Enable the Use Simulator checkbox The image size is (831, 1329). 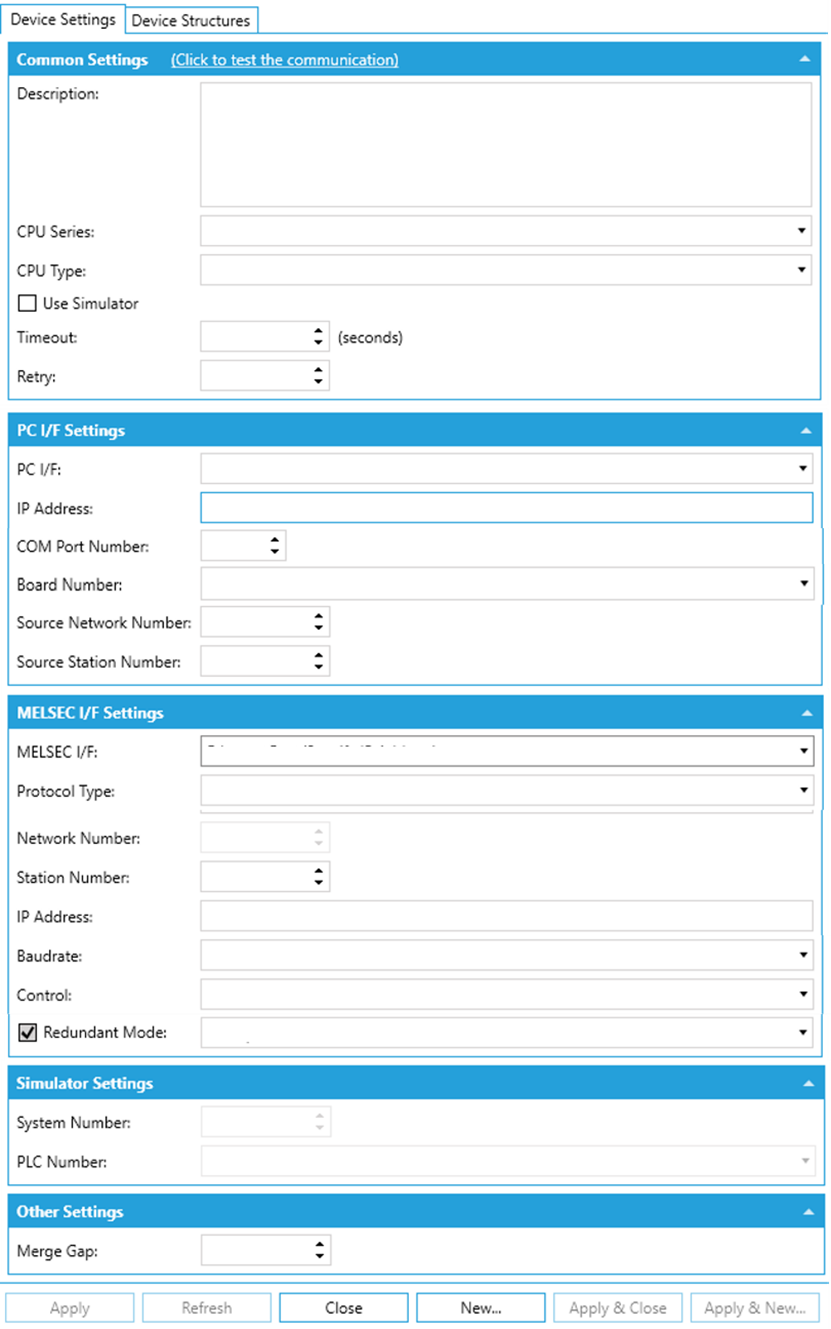click(27, 303)
